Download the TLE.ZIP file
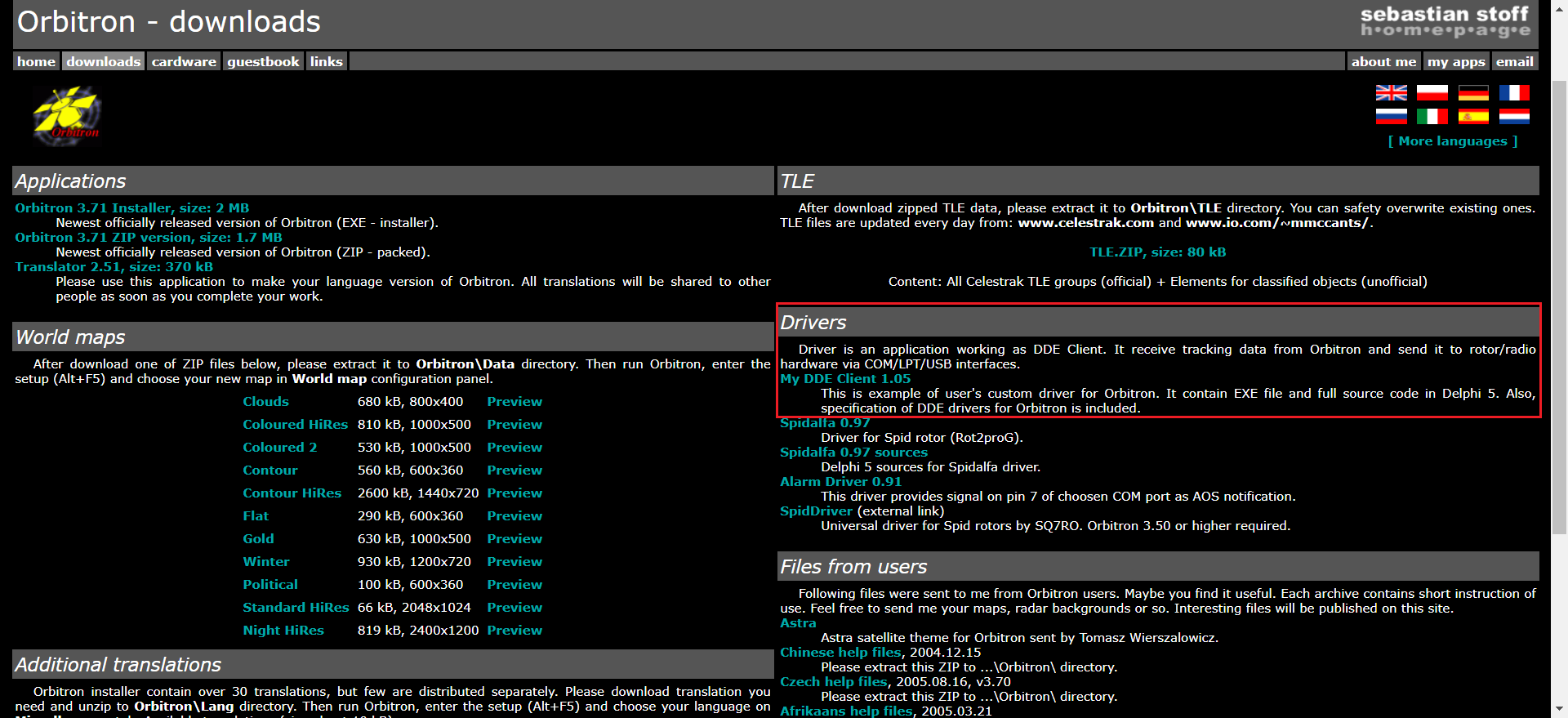 1157,252
